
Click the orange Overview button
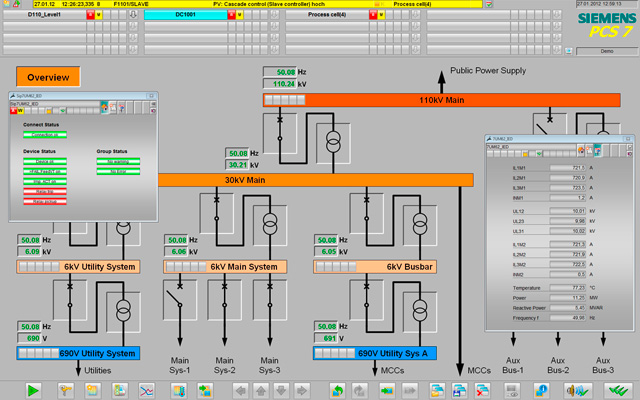[48, 77]
